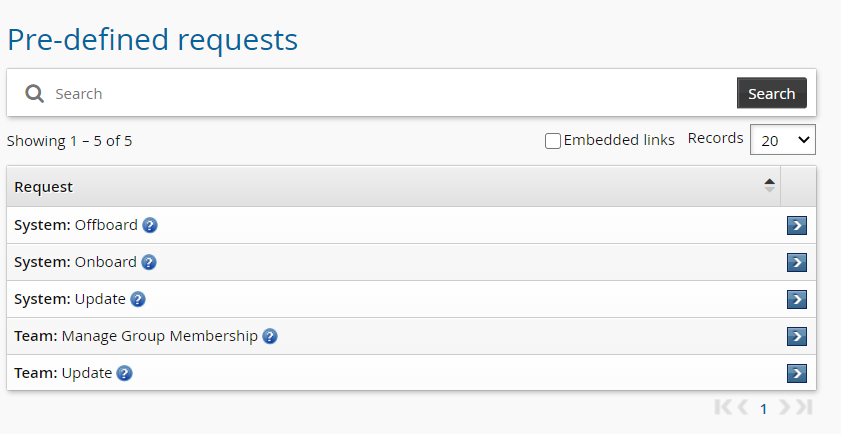Click help icon next to System: Update
Screen dimensions: 841x434
(x=138, y=299)
